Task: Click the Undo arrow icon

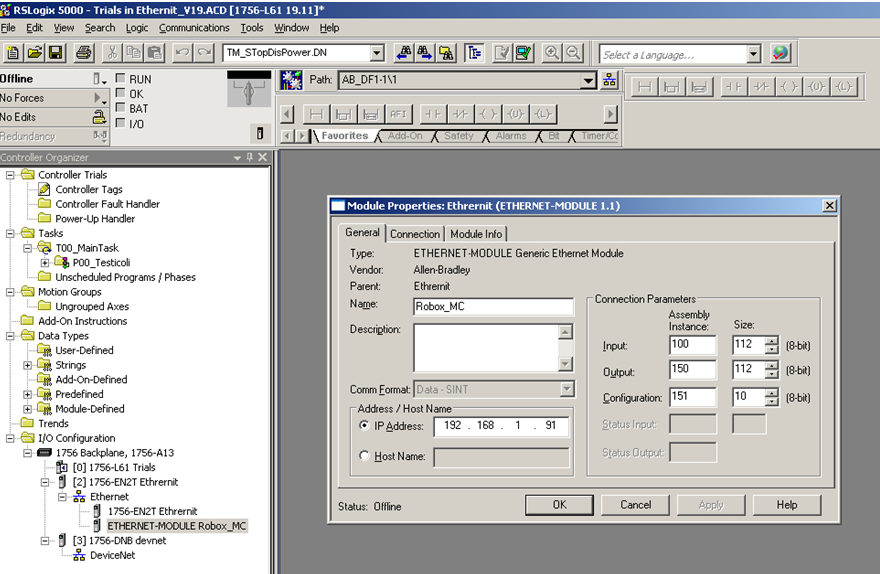Action: [182, 53]
